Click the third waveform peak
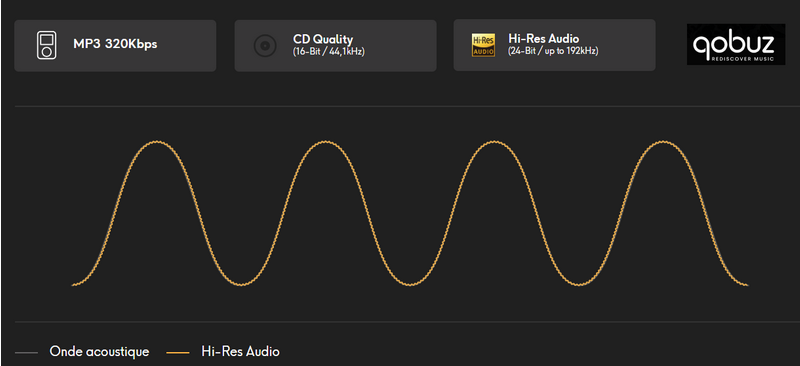800x366 pixels. coord(494,141)
